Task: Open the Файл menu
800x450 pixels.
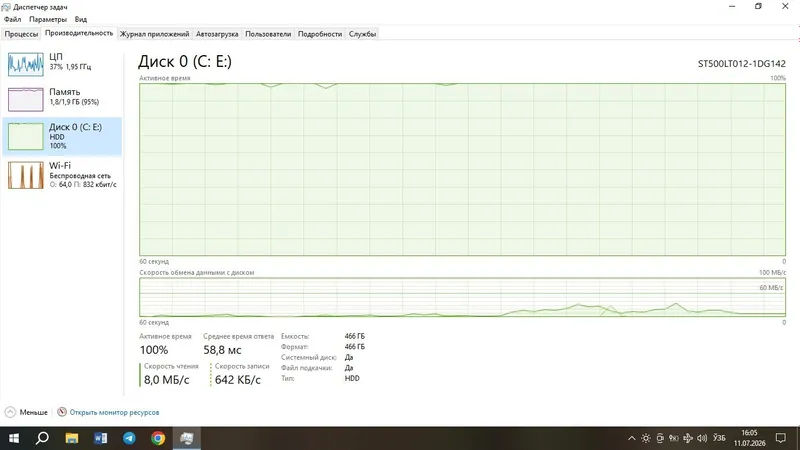Action: 12,19
